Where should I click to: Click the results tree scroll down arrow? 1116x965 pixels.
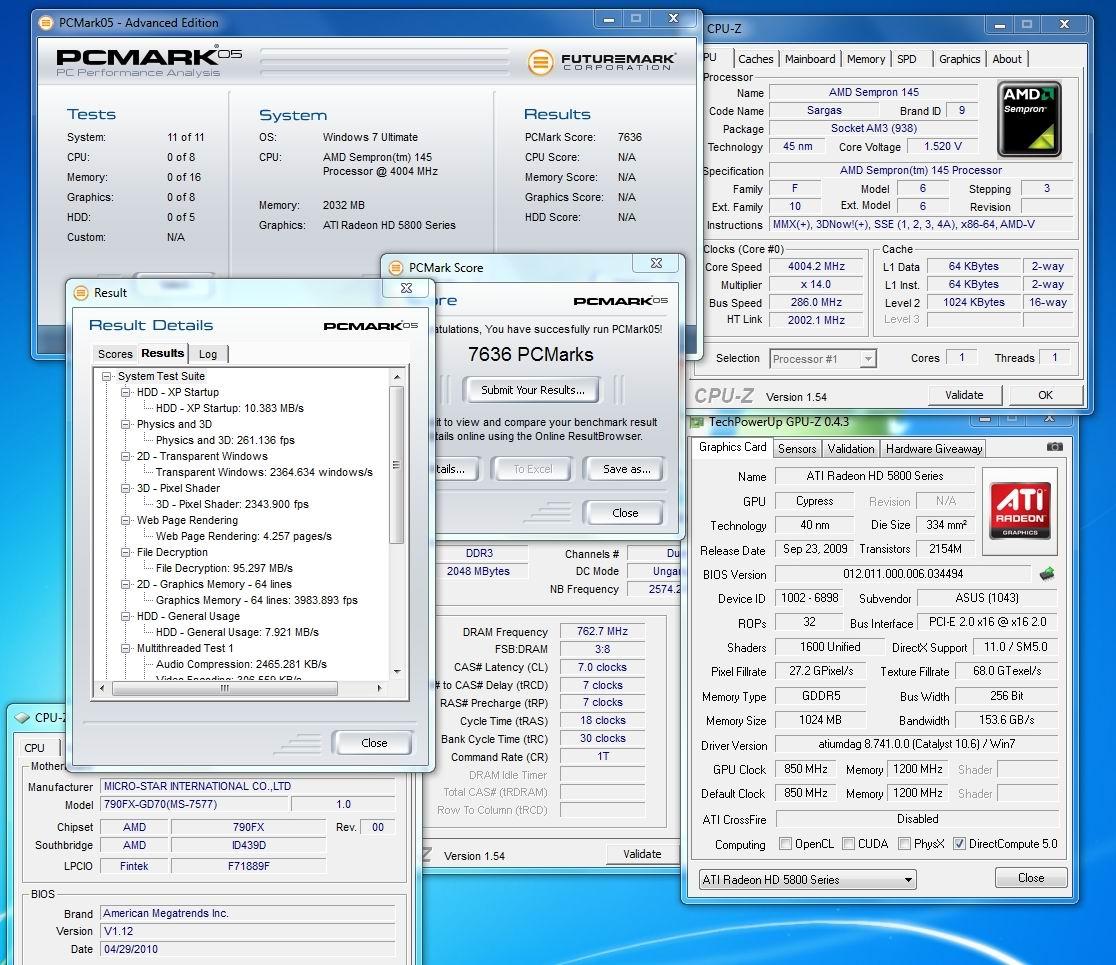point(396,671)
